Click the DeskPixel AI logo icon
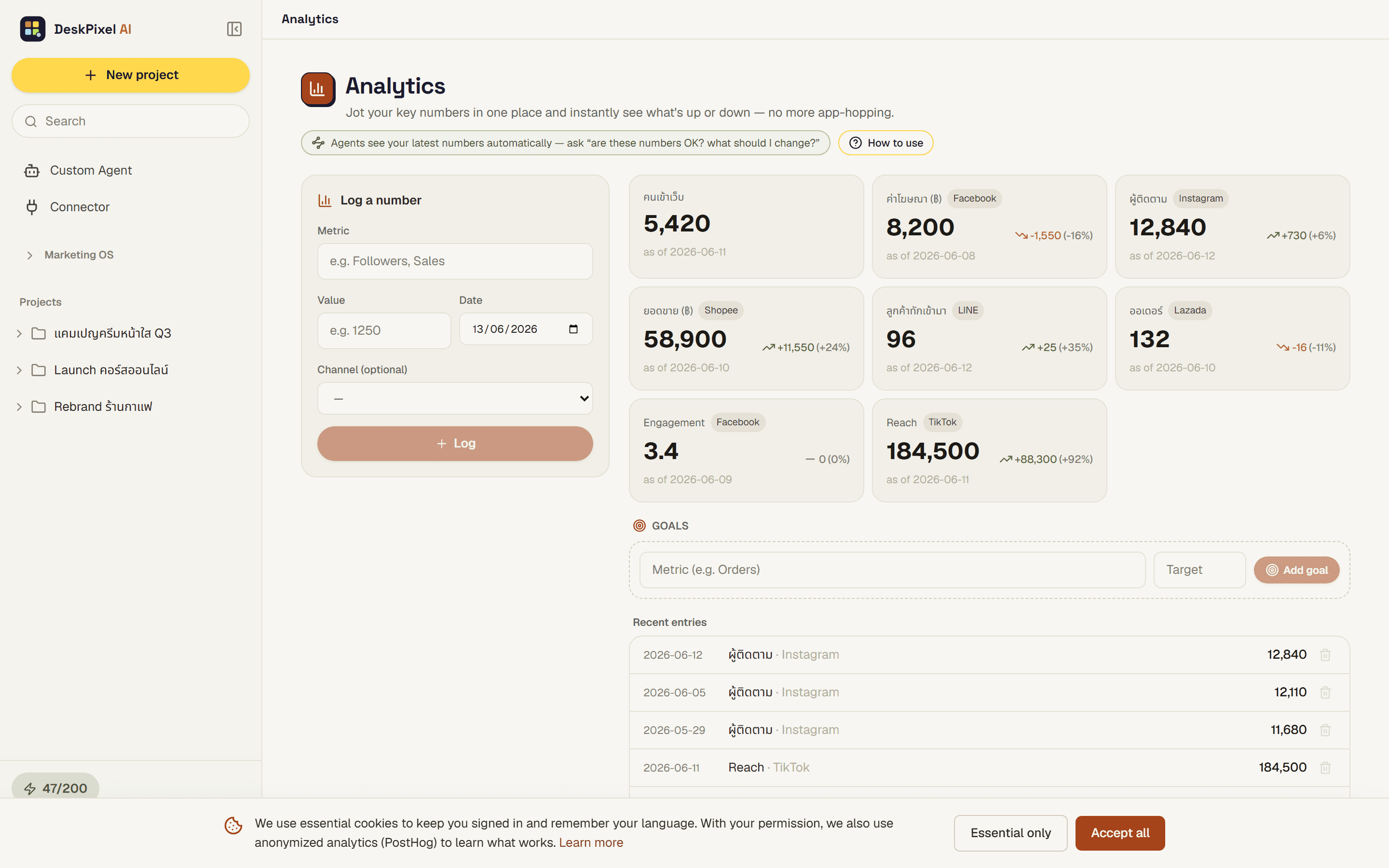 tap(33, 29)
